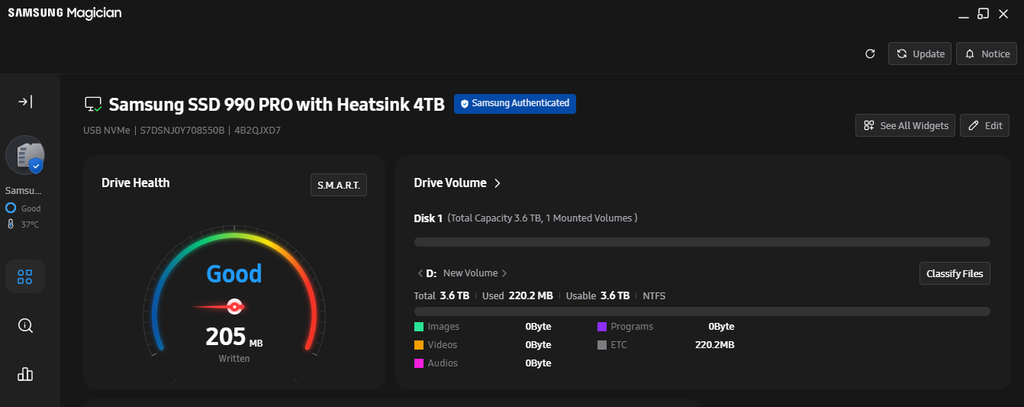Expand the sidebar using the arrow icon
1024x407 pixels.
coord(25,101)
